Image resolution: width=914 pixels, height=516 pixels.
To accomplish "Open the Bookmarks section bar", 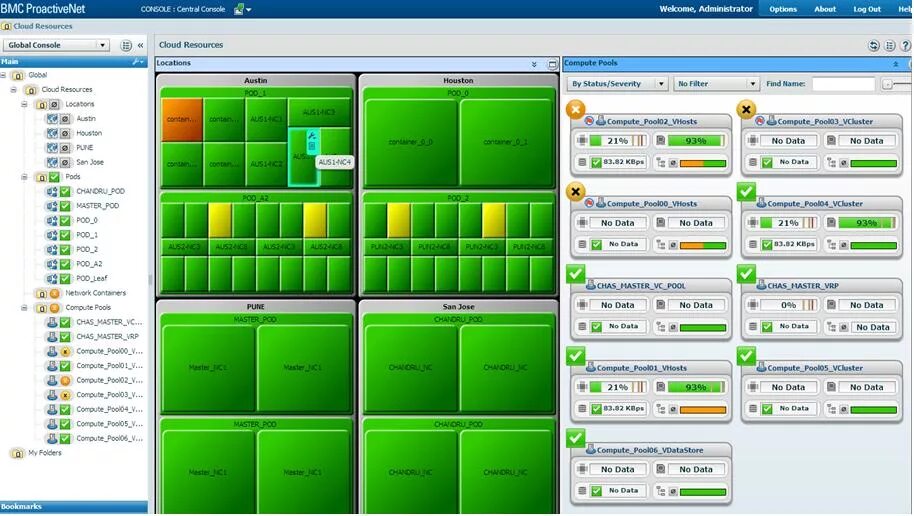I will pyautogui.click(x=73, y=507).
